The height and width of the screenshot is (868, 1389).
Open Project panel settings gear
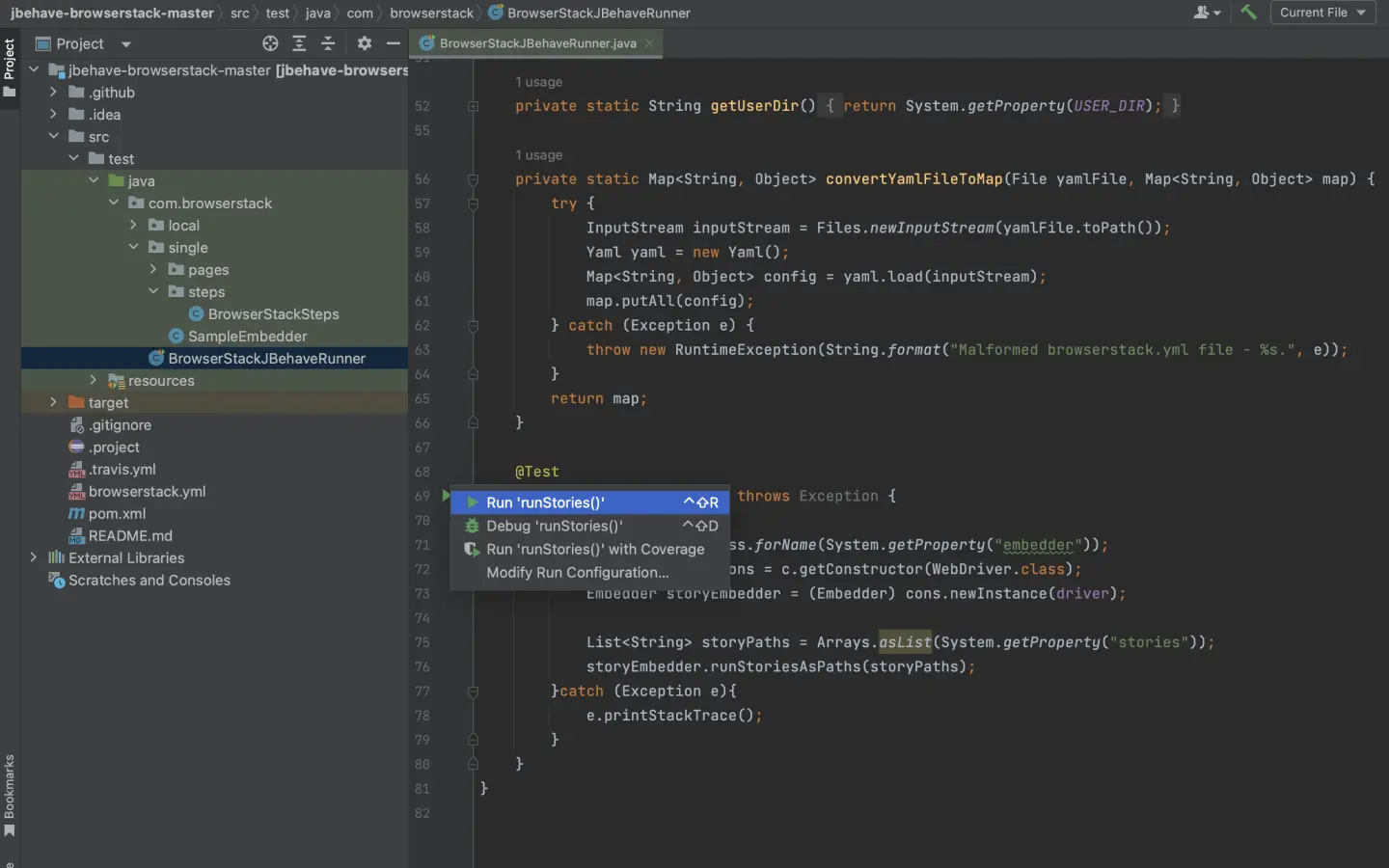click(x=364, y=43)
